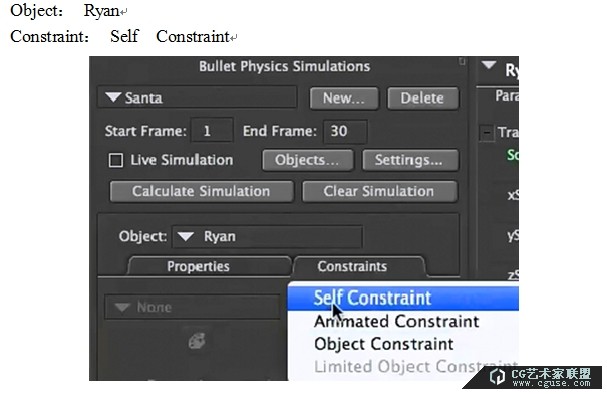Open the Ryan object dropdown
607x394 pixels.
click(x=267, y=236)
